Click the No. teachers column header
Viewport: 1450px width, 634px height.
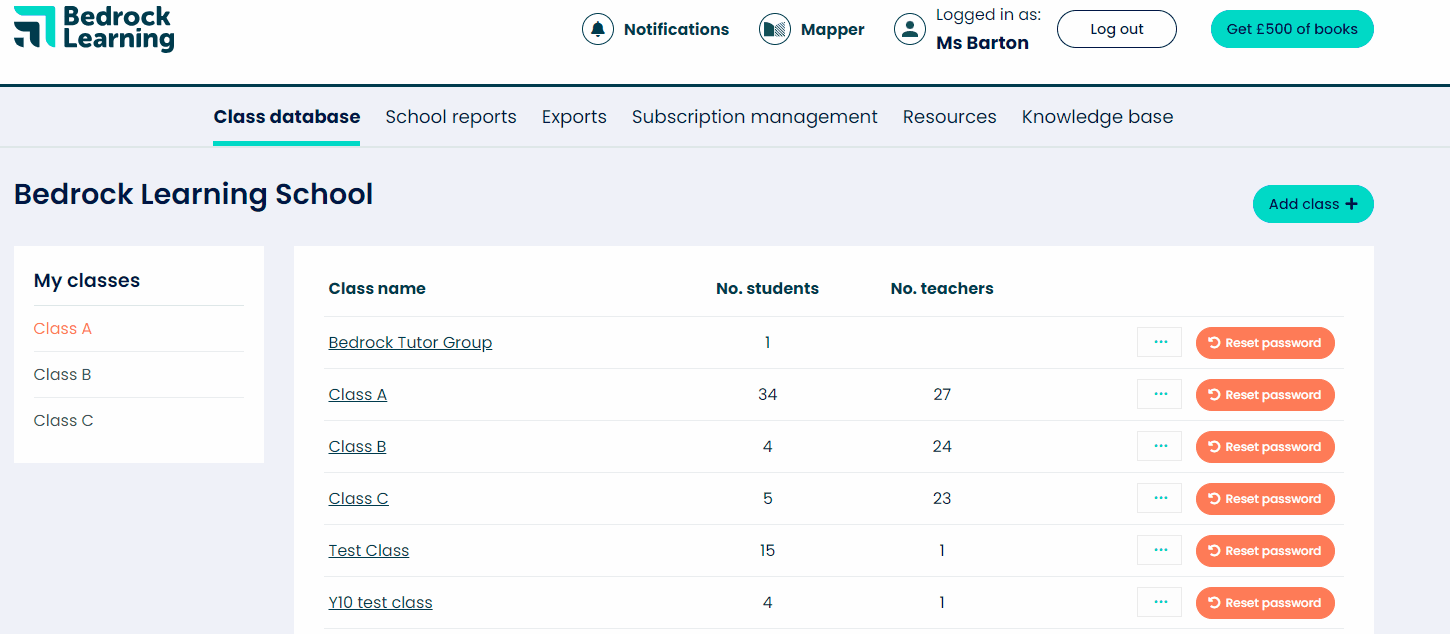point(942,289)
